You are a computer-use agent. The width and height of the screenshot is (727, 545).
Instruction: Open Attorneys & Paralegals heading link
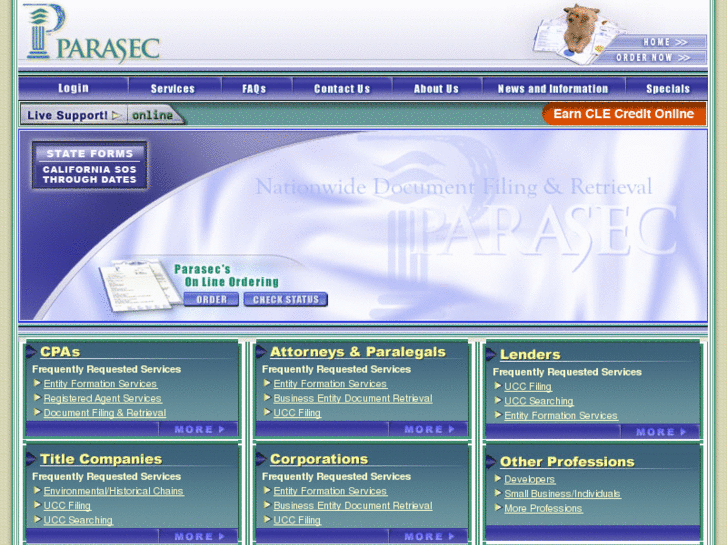tap(357, 352)
